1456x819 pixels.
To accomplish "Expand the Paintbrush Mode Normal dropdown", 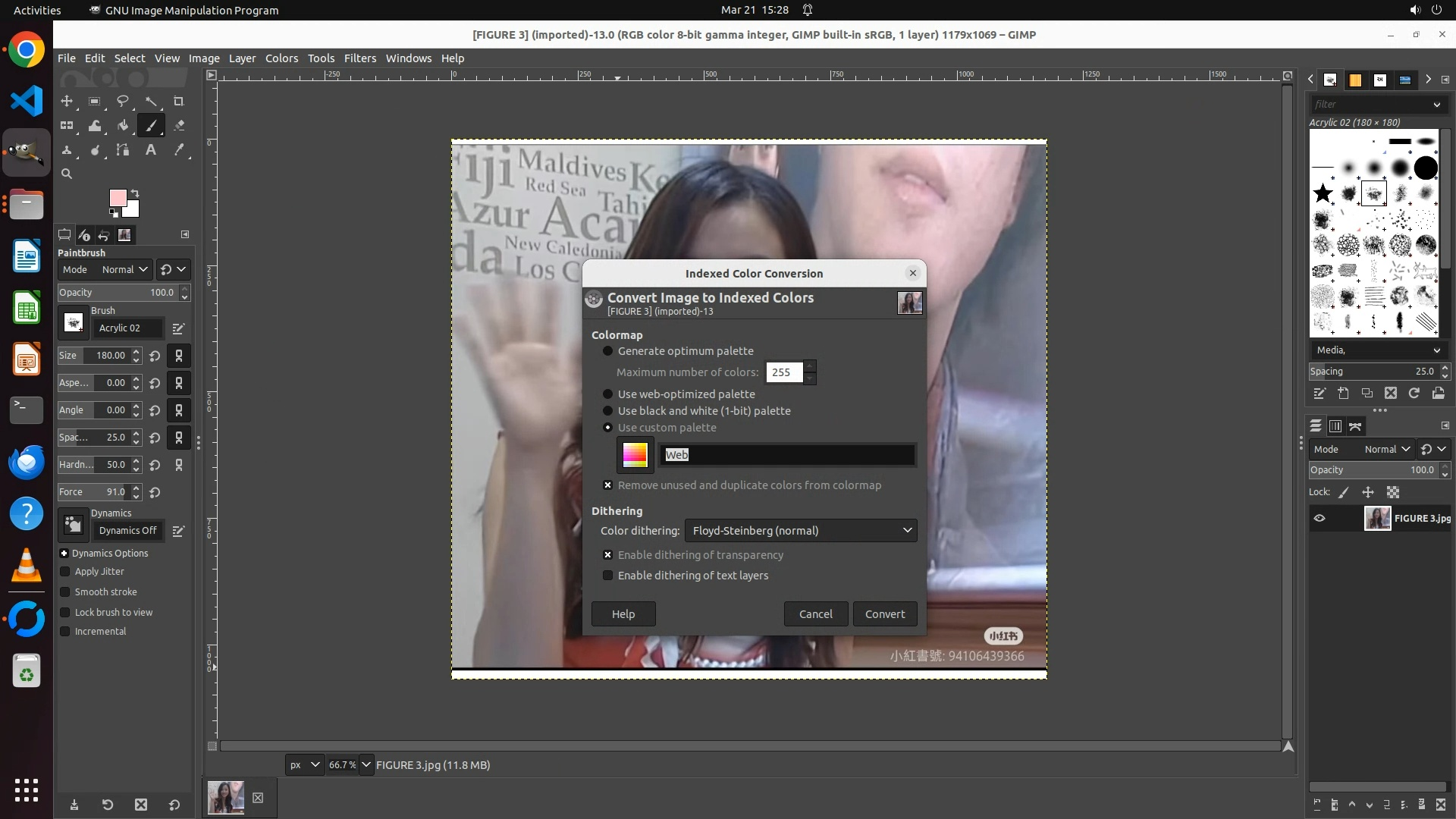I will 124,270.
